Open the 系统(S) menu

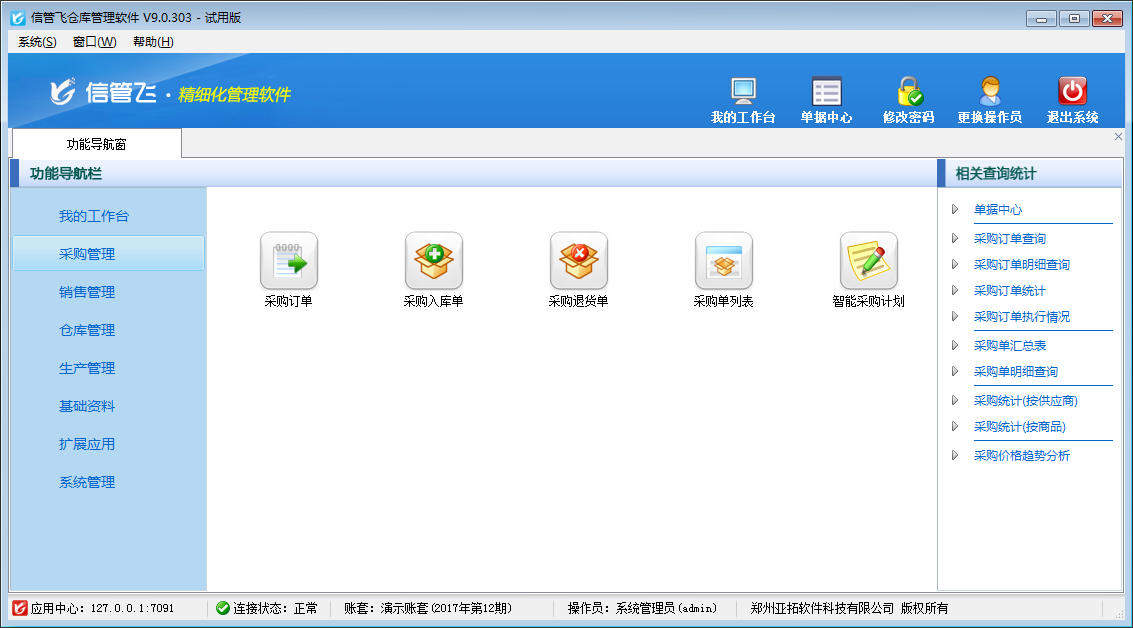pos(37,42)
